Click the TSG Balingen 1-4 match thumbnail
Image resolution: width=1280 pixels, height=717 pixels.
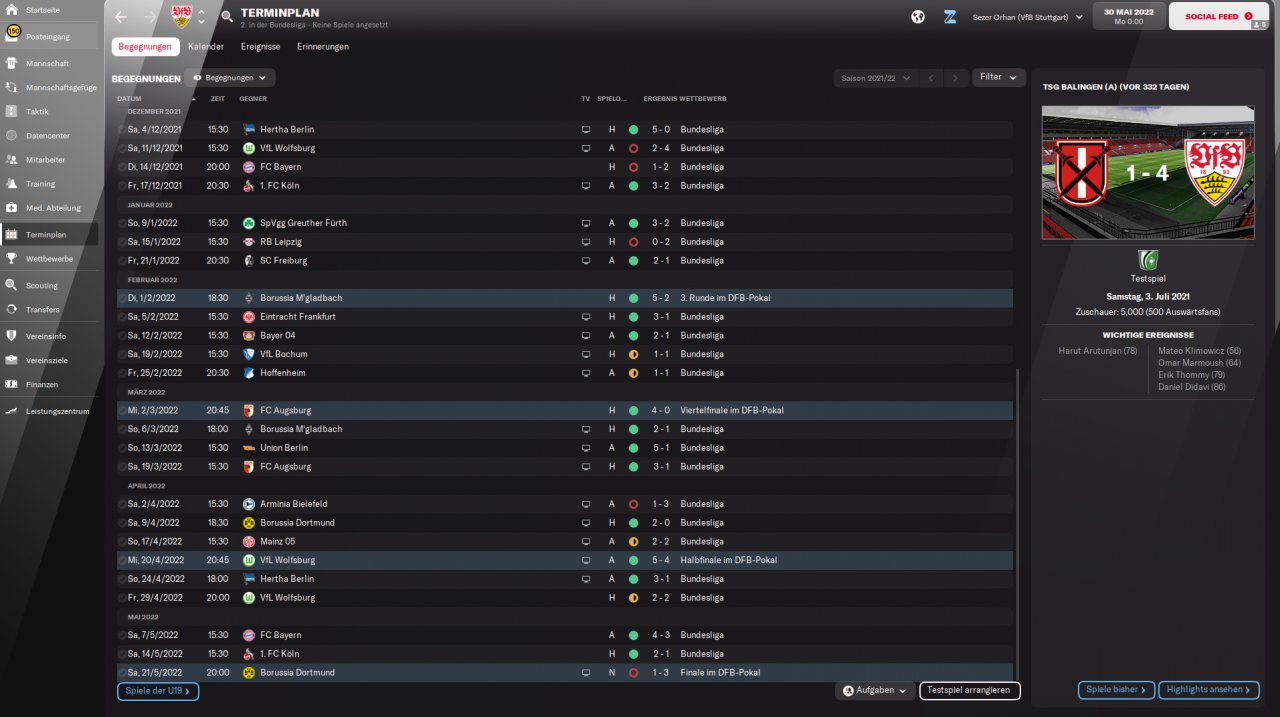(1147, 173)
